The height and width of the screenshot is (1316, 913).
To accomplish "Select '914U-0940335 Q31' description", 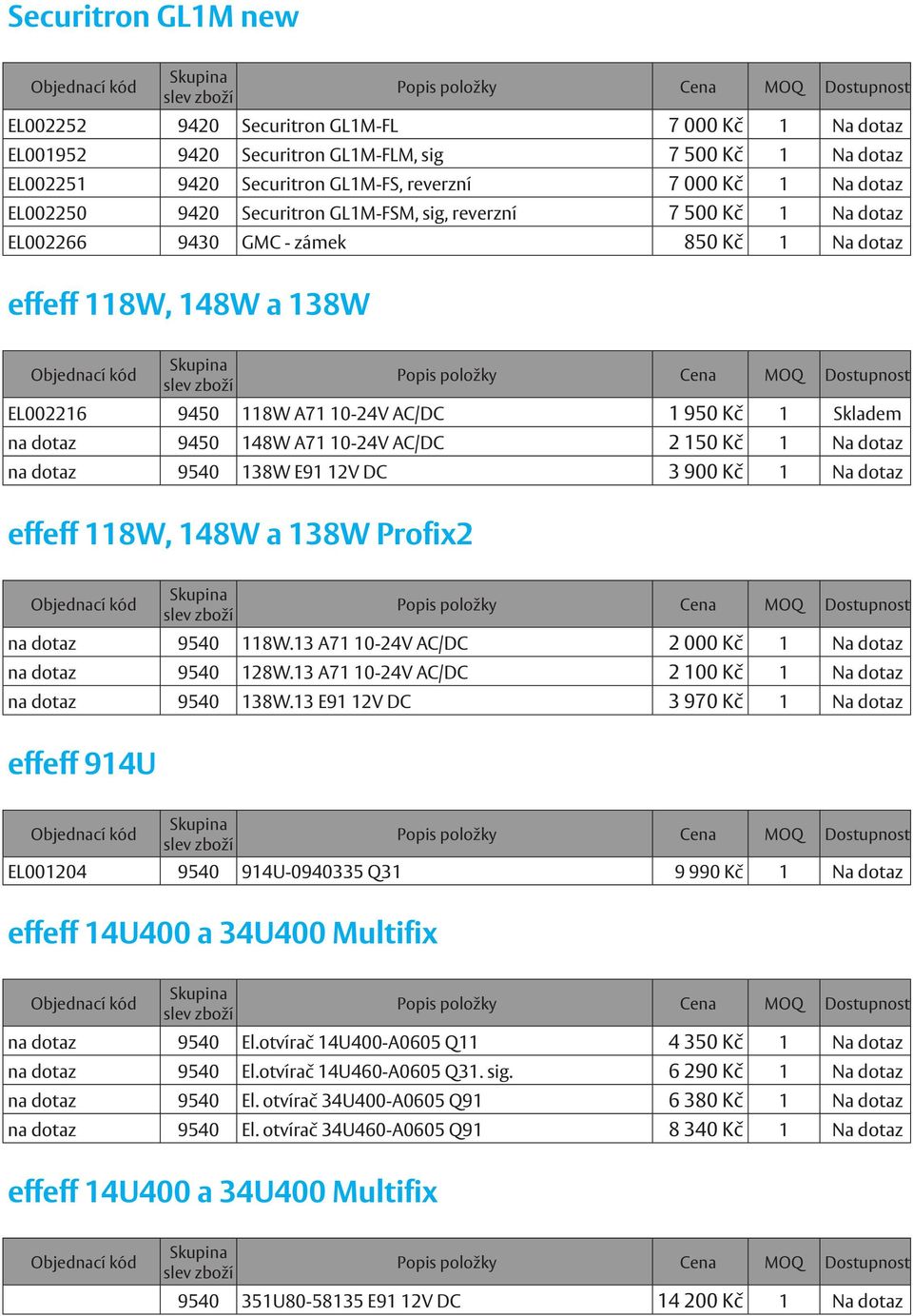I will [x=321, y=873].
